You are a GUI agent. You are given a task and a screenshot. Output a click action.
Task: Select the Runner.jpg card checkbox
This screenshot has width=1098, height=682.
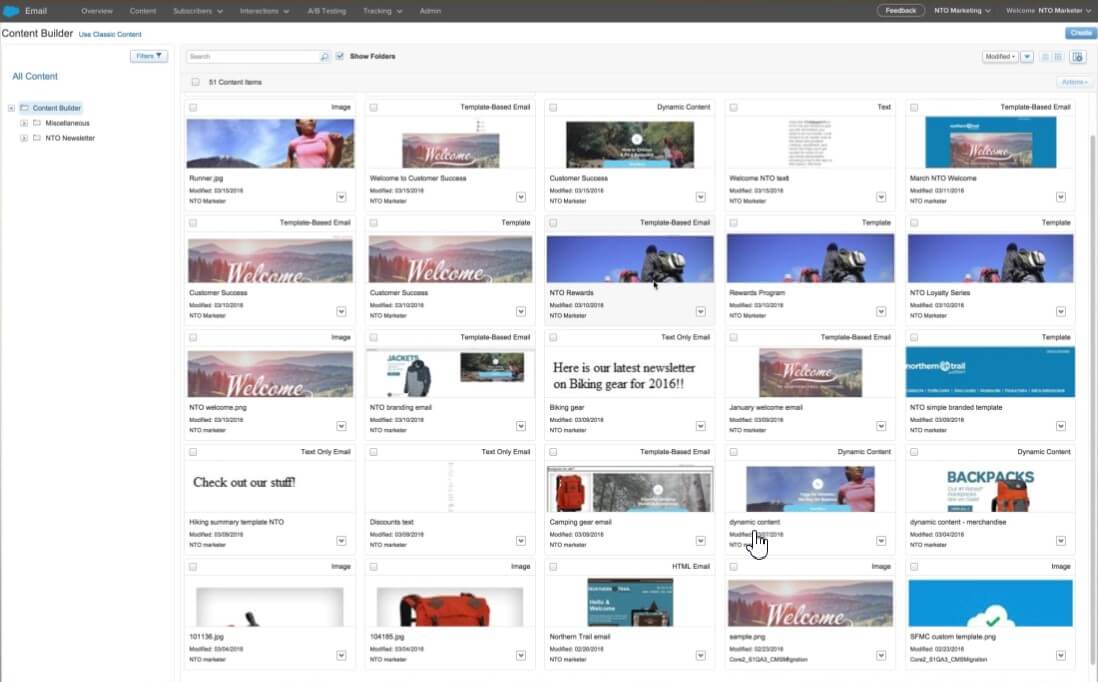click(193, 107)
